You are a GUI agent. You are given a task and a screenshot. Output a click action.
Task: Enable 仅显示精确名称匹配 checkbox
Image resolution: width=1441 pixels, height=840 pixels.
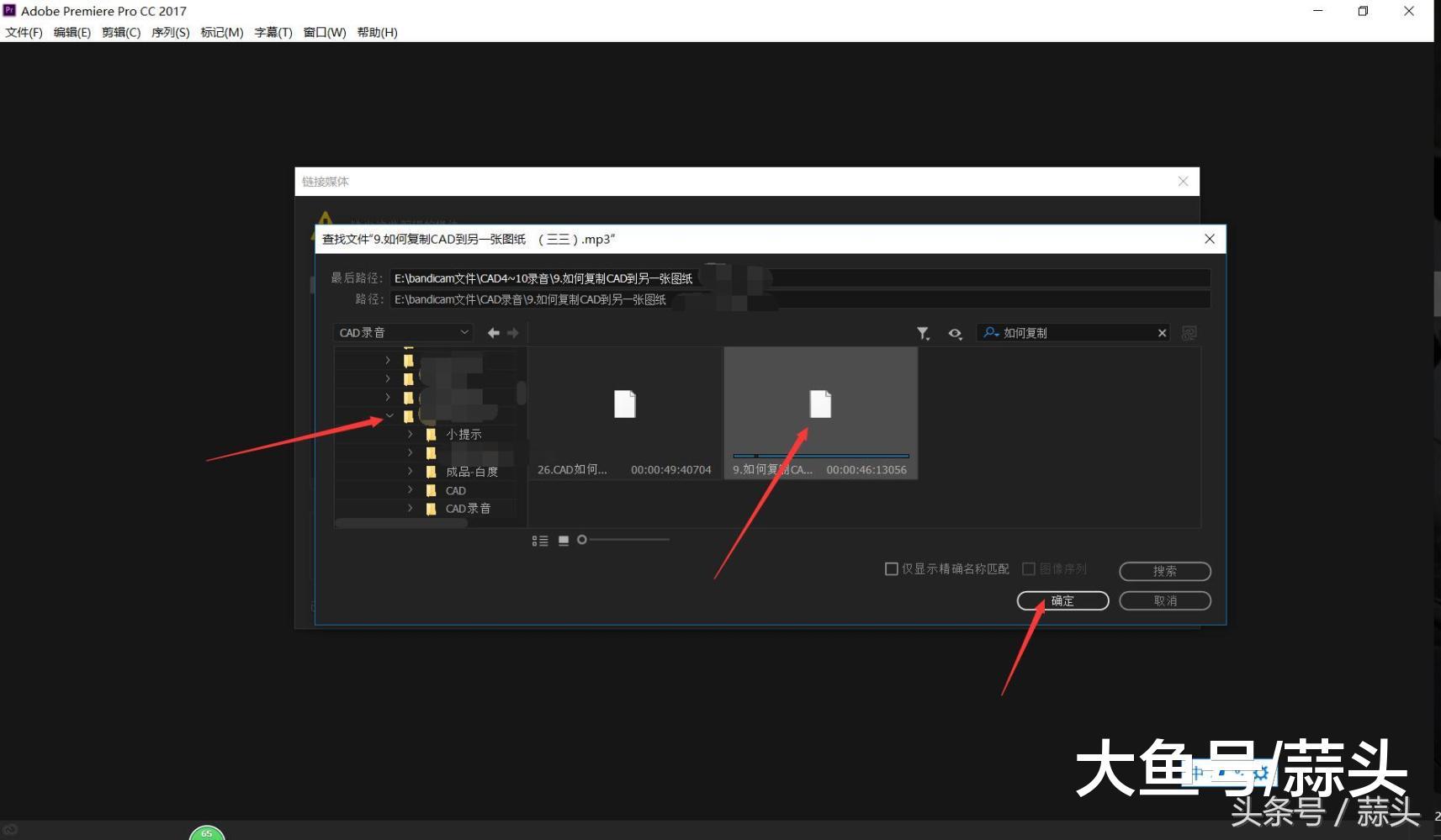tap(892, 569)
